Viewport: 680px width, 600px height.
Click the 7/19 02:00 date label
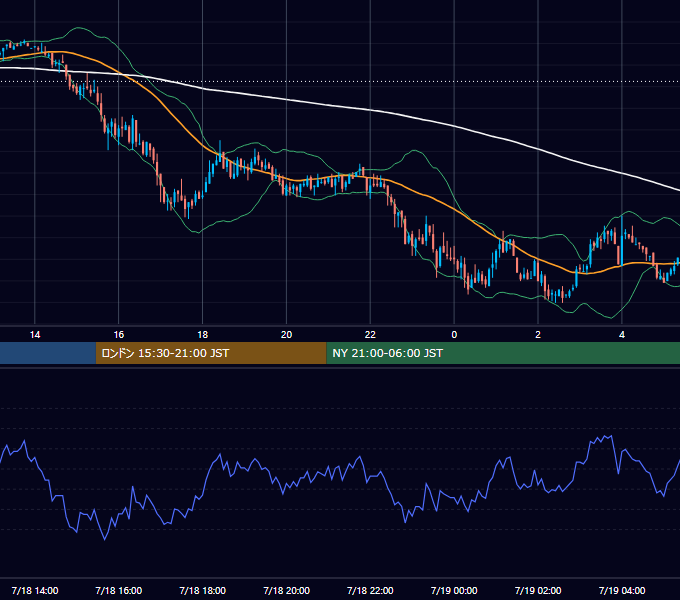(x=538, y=590)
